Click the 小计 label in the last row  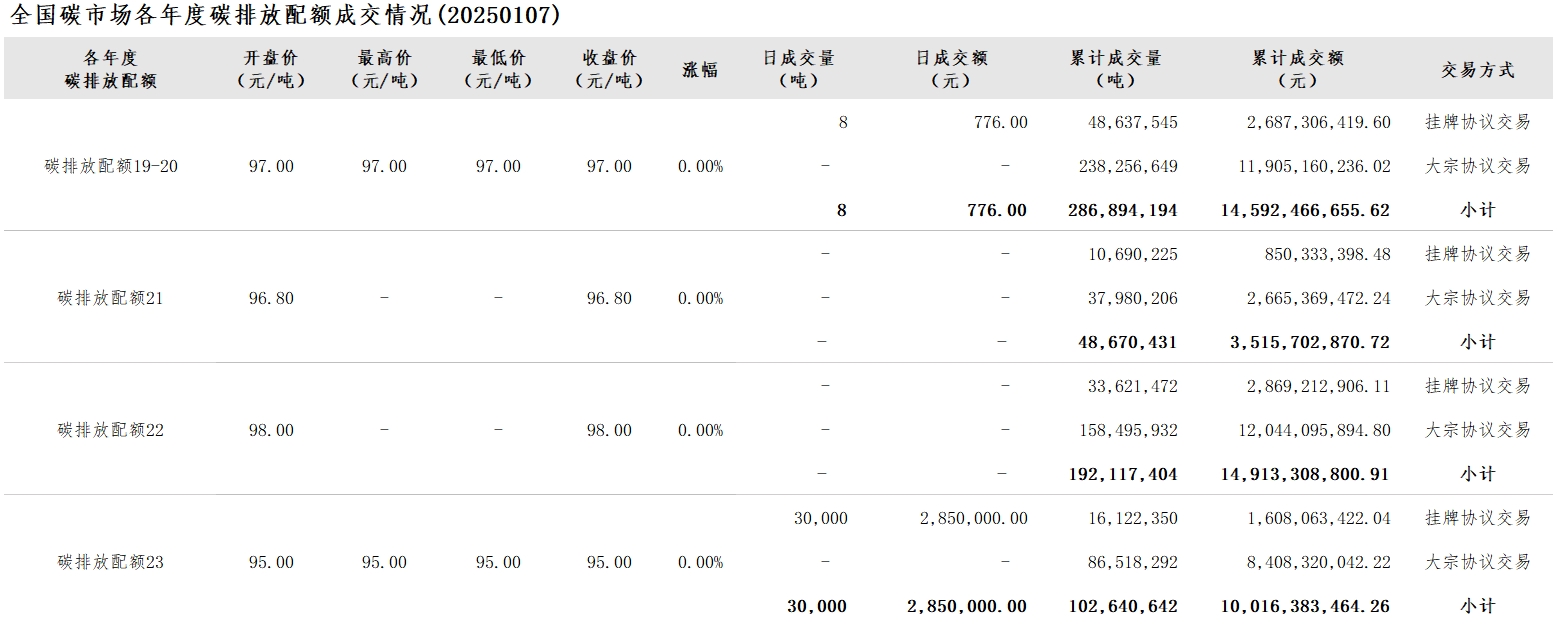point(1477,606)
